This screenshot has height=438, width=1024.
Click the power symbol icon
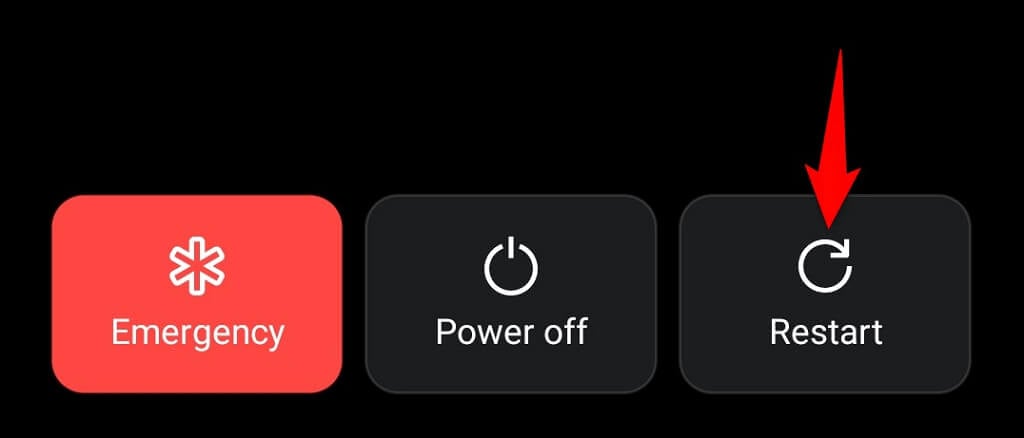tap(511, 266)
